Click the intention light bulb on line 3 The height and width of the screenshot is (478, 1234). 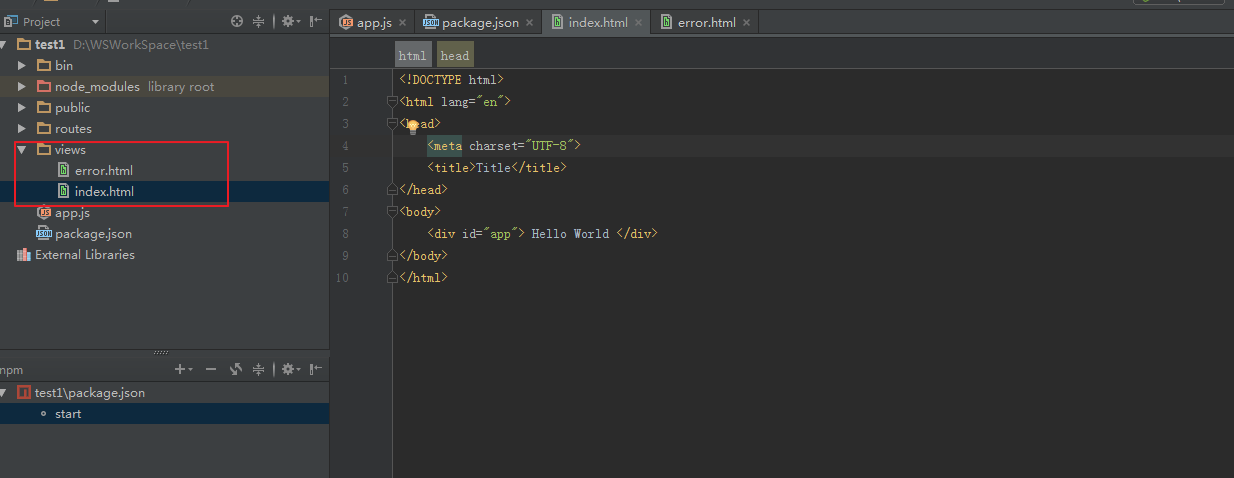point(412,126)
